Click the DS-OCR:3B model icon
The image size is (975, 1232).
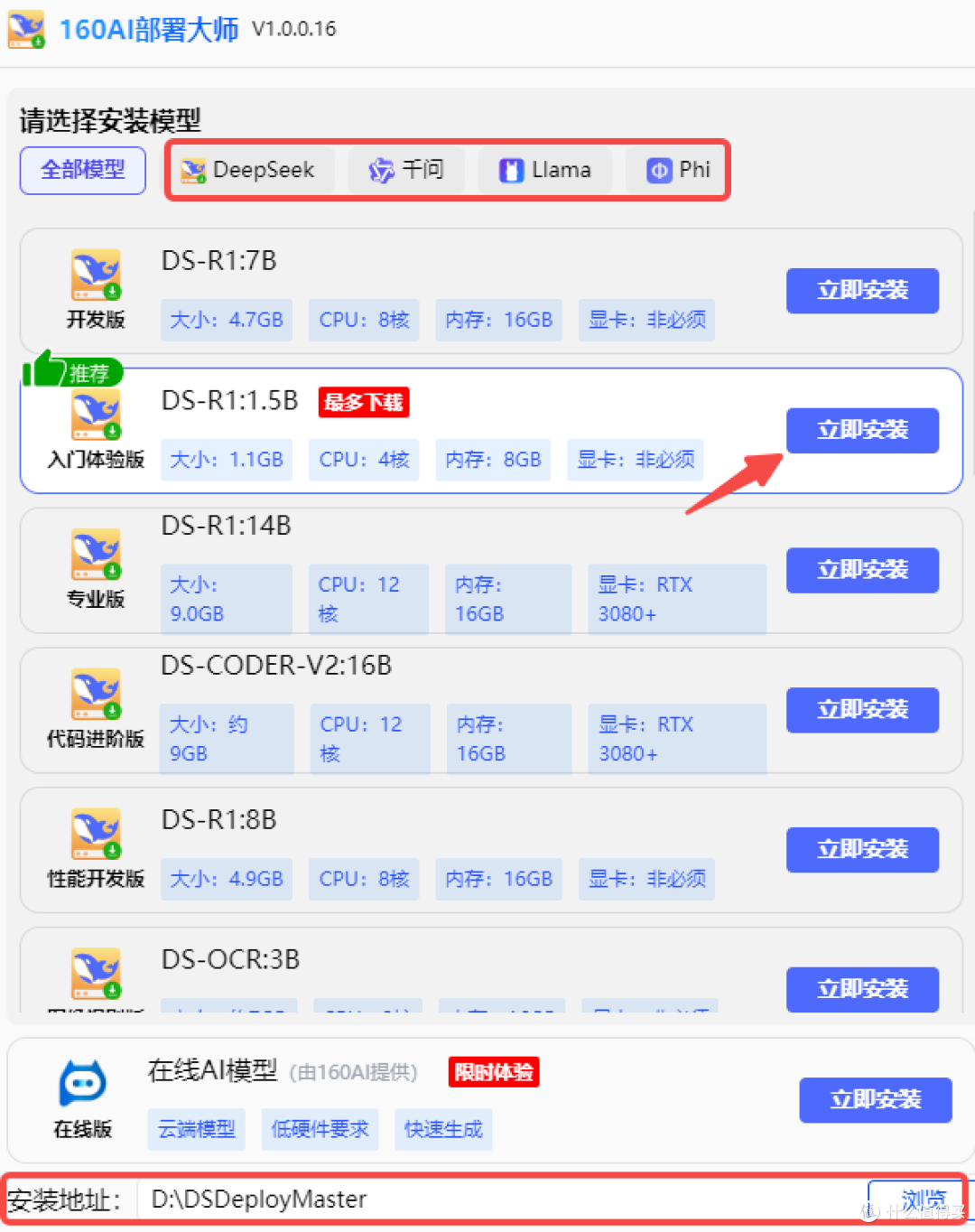pos(96,974)
